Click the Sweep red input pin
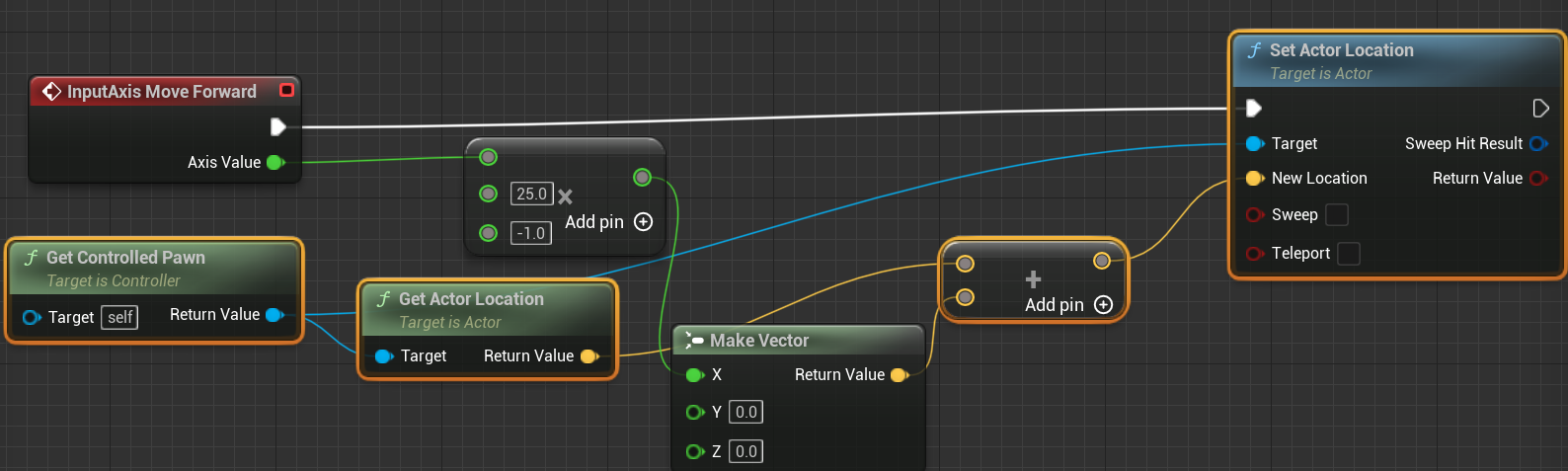The height and width of the screenshot is (471, 1568). [1255, 215]
